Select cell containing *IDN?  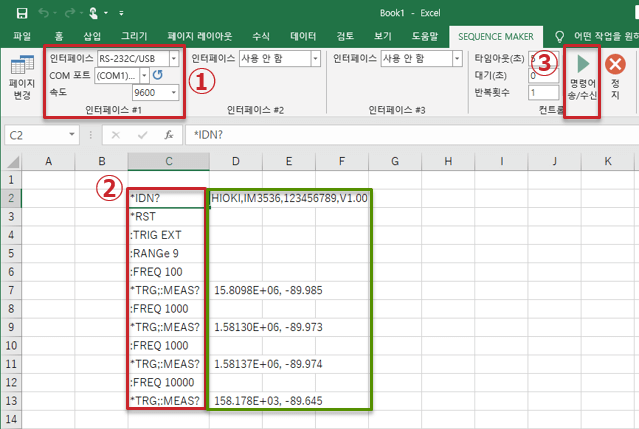(168, 198)
